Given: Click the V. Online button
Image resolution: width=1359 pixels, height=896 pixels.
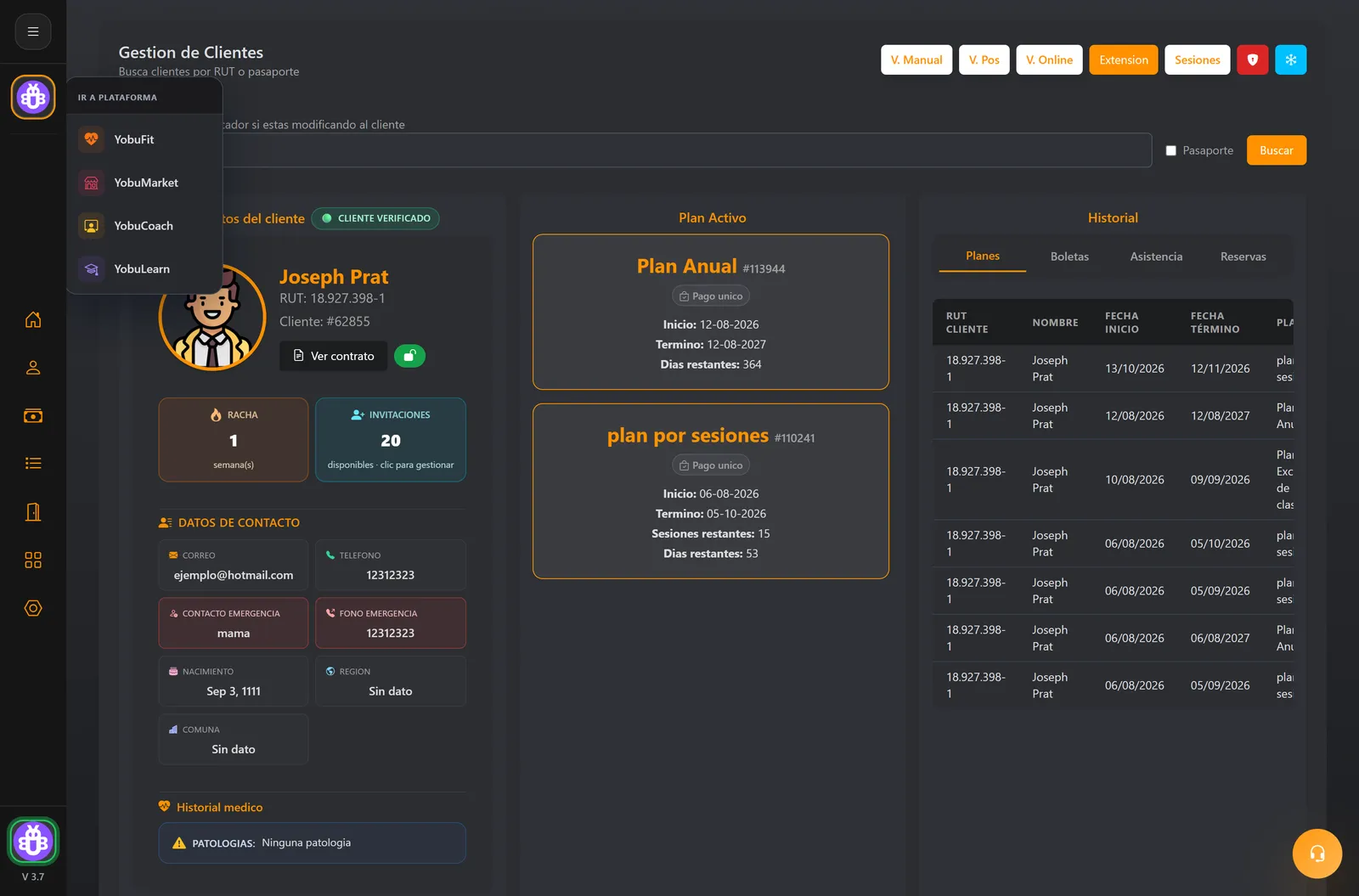Looking at the screenshot, I should click(x=1049, y=59).
